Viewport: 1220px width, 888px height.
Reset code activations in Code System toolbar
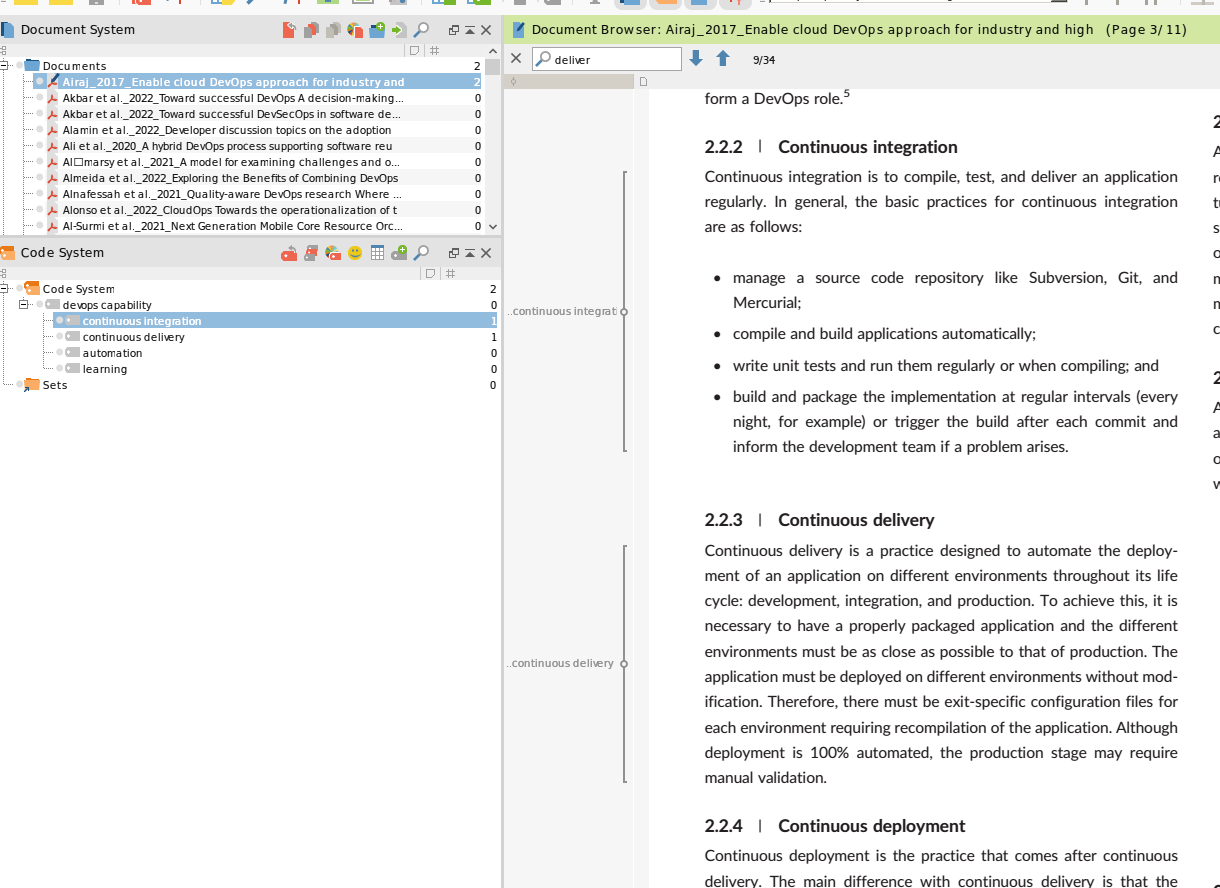pos(289,253)
